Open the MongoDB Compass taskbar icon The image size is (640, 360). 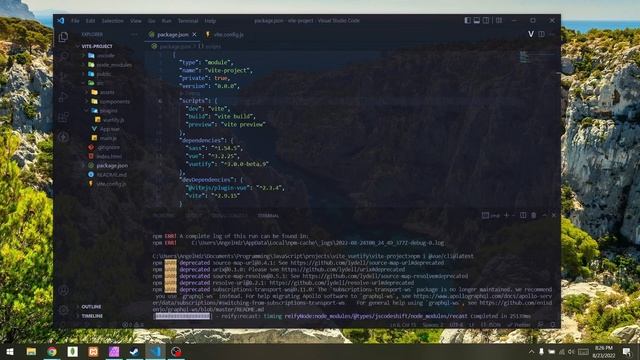[73, 351]
